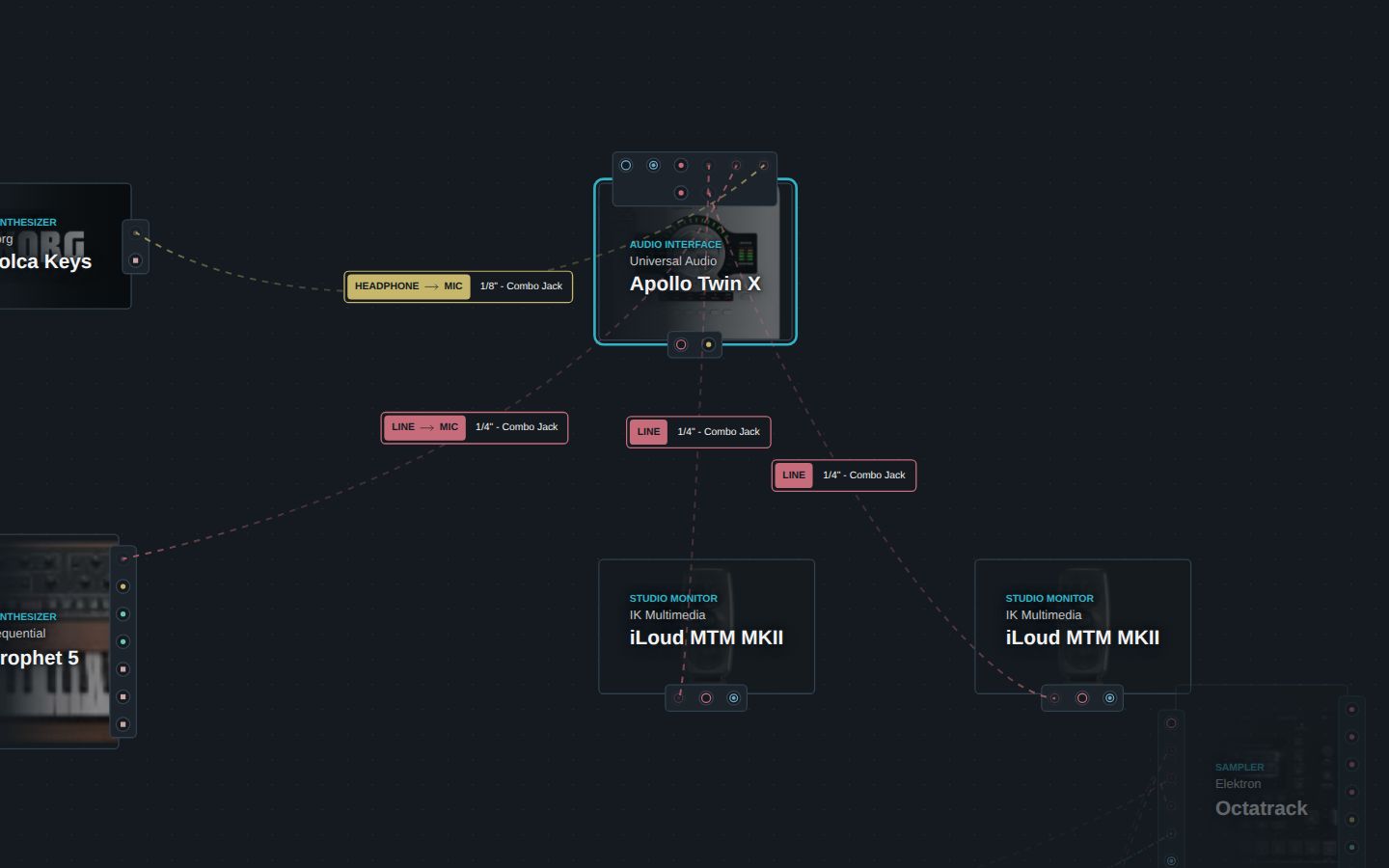Select the HEADPHONE to MIC connection label
Screen dimensions: 1389x868
coord(458,286)
